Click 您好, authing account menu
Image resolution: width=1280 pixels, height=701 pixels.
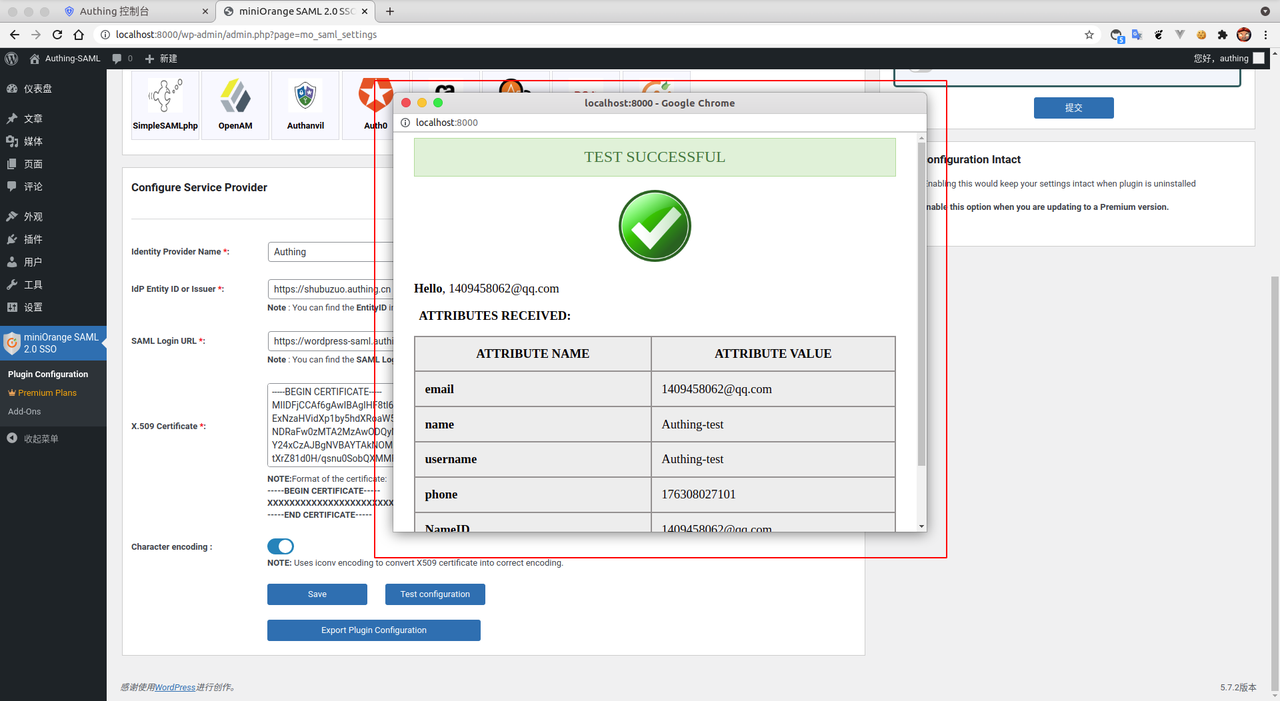(x=1229, y=58)
